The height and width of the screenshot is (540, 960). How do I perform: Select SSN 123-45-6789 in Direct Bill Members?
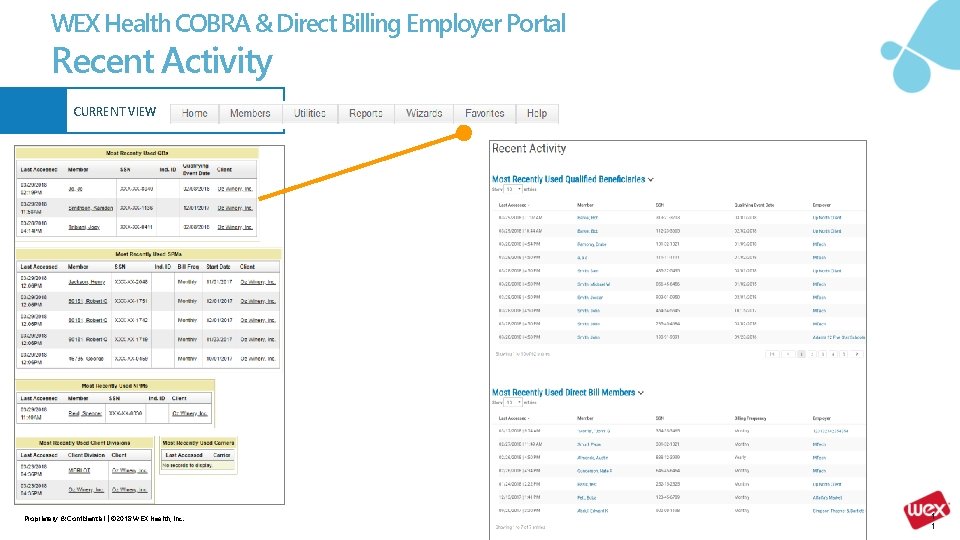(x=667, y=498)
